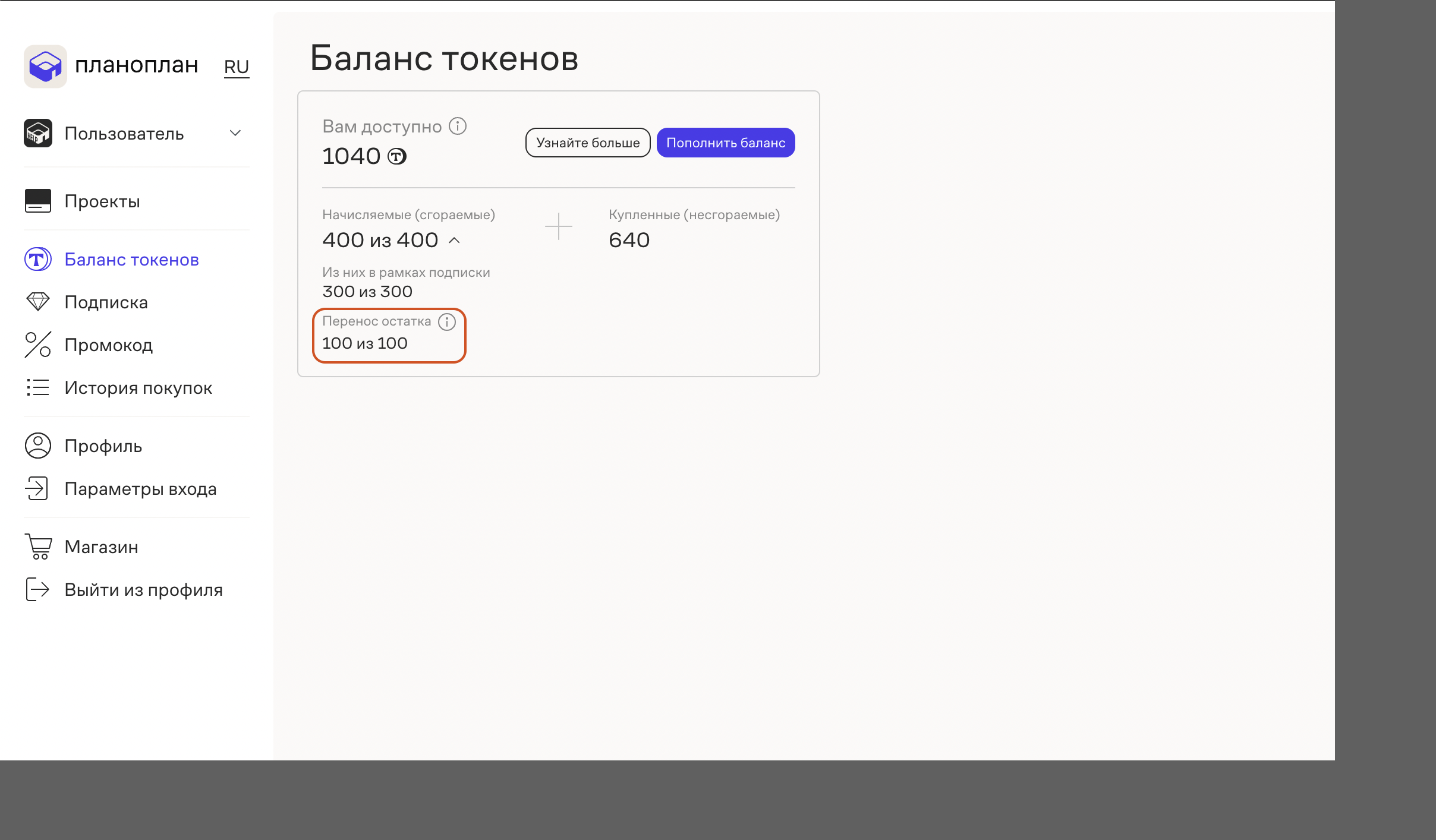Click the Узнайте больше button
1436x840 pixels.
(x=587, y=142)
